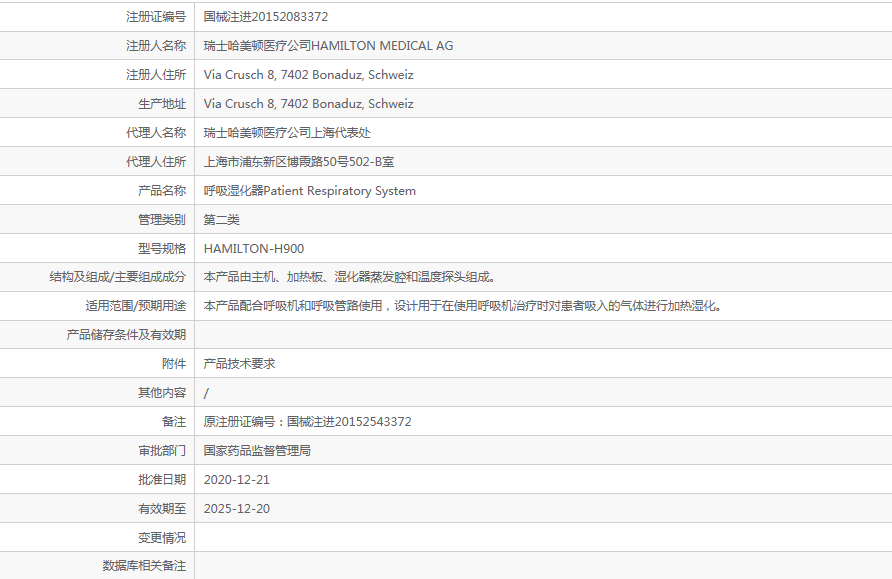Viewport: 892px width, 579px height.
Task: Click the 注册证编号 label
Action: [156, 17]
